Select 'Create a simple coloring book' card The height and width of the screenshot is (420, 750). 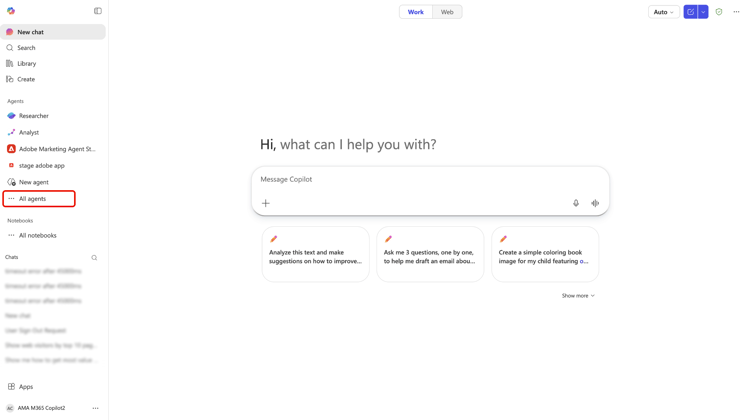[x=545, y=254]
